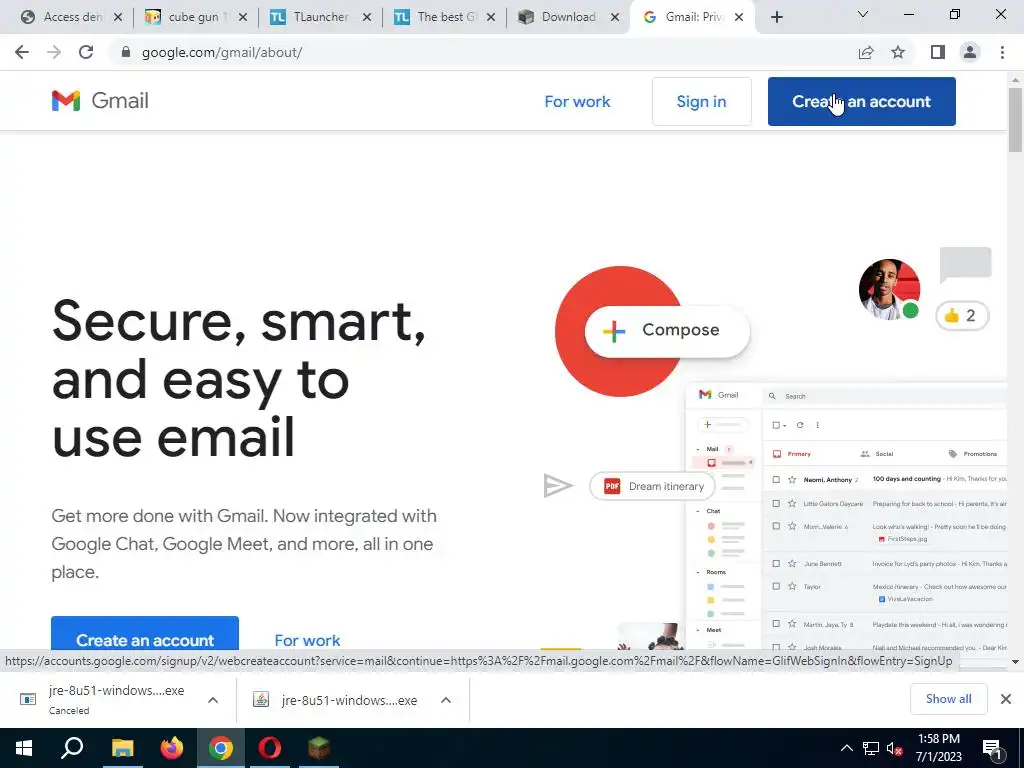
Task: Open the Chrome three-dot menu
Action: pyautogui.click(x=1002, y=52)
